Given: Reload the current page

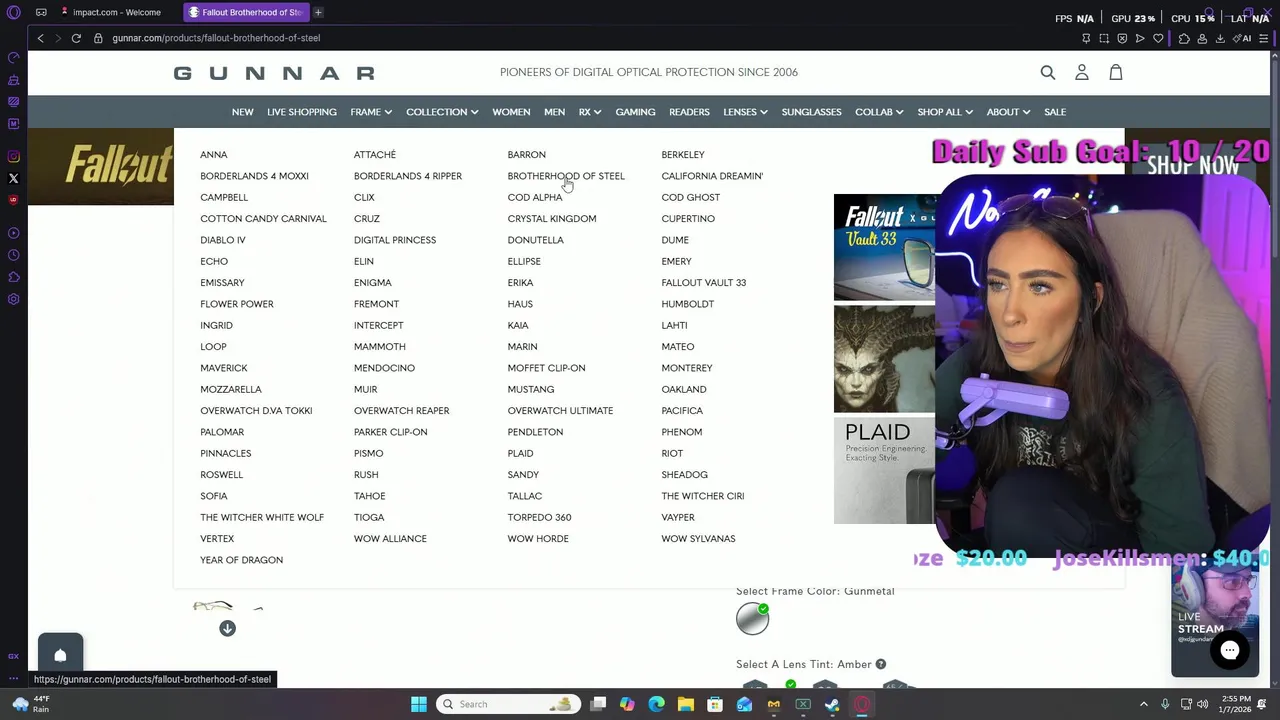Looking at the screenshot, I should tap(76, 38).
